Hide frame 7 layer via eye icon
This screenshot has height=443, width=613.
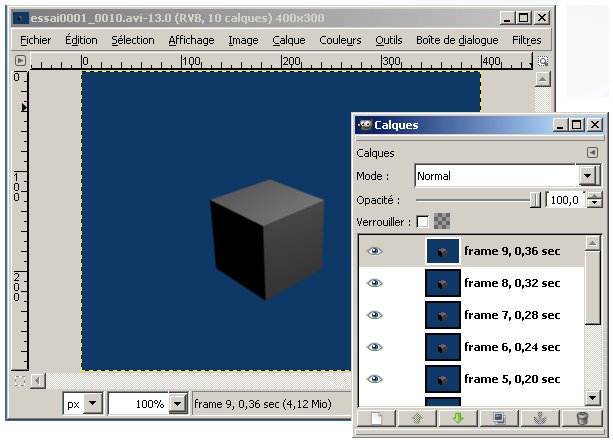(x=375, y=315)
